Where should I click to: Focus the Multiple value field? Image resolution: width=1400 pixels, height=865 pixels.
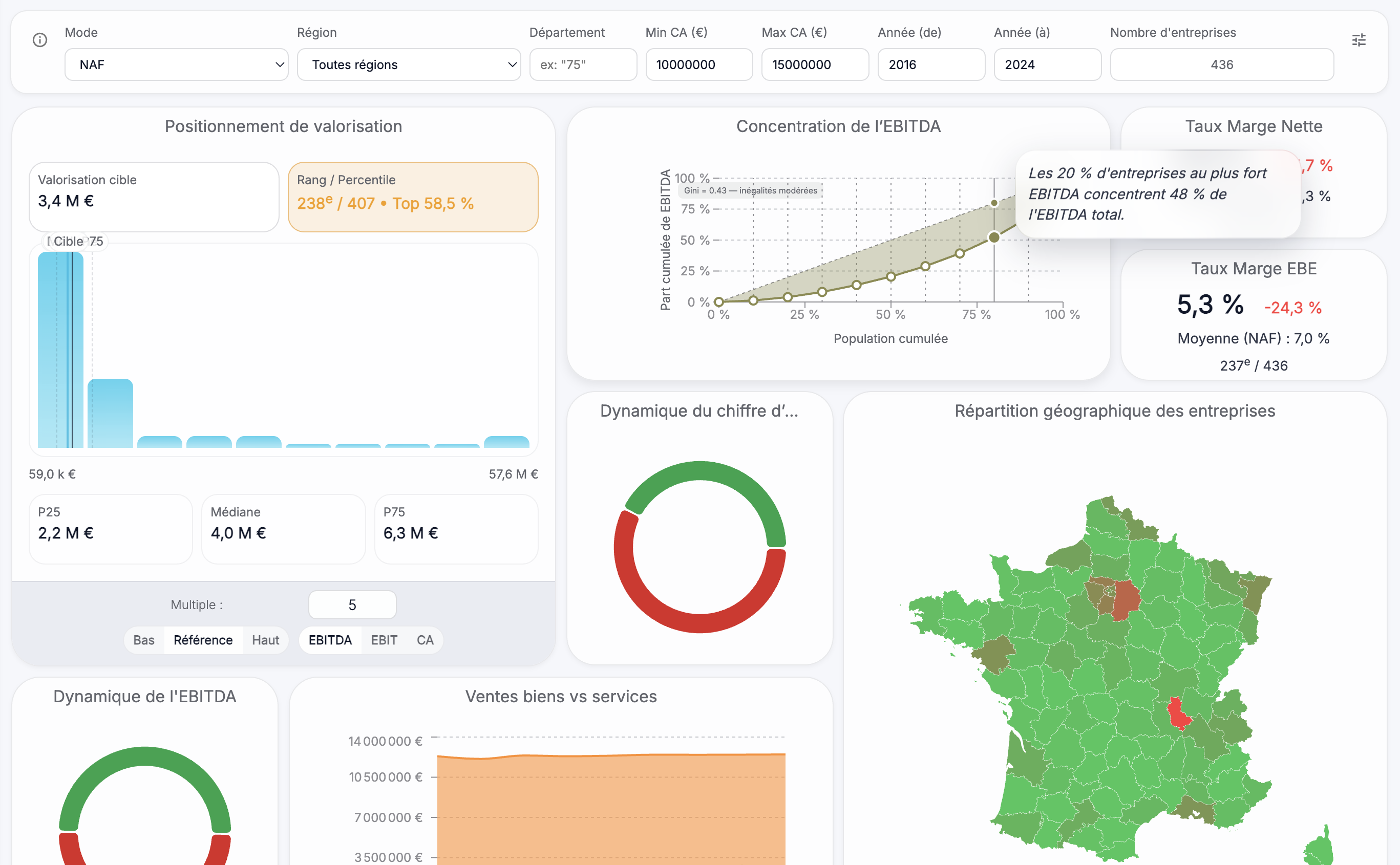352,604
